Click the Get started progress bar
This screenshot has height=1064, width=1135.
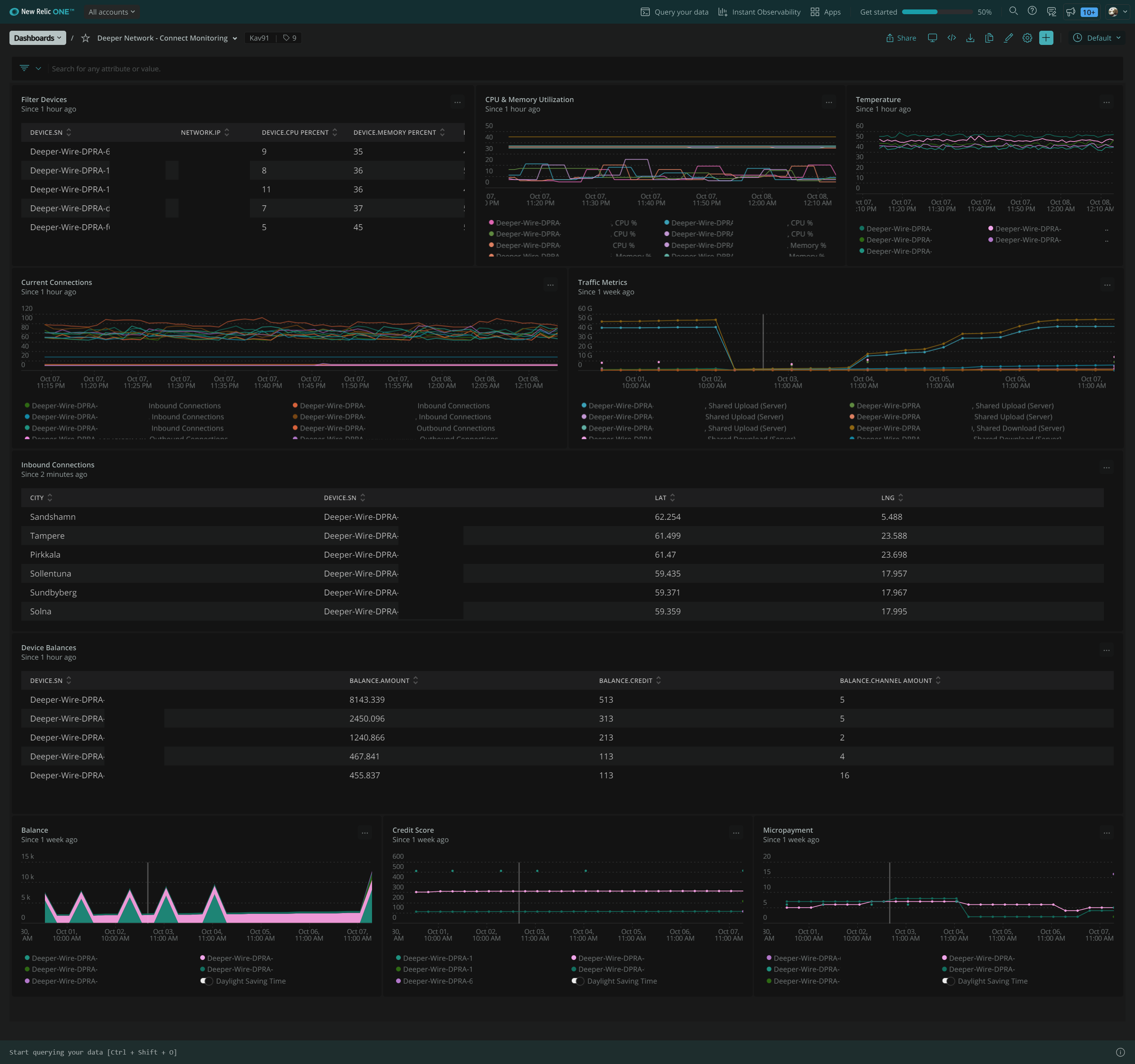936,11
